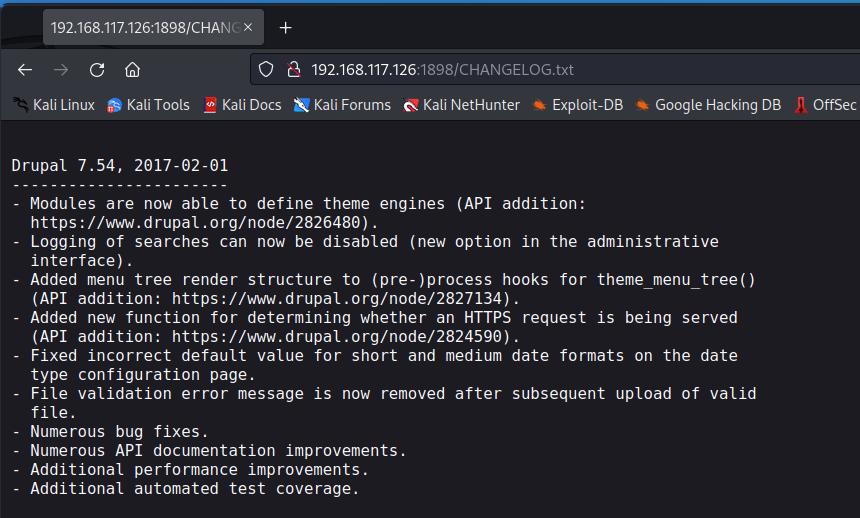Screen dimensions: 860x518
Task: Open the OffSec bookmark
Action: pyautogui.click(x=825, y=105)
